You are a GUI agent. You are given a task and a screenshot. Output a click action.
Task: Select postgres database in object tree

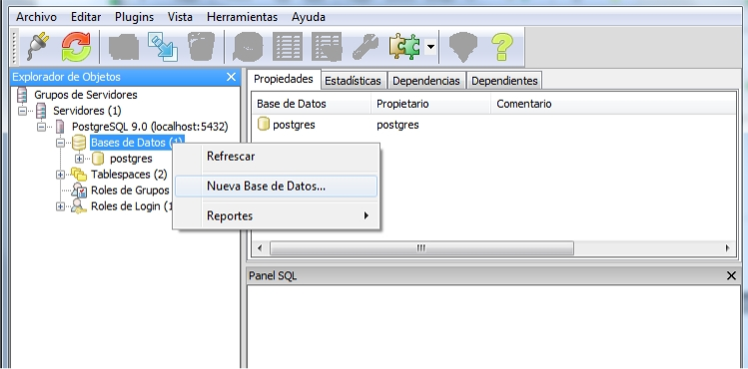coord(131,159)
